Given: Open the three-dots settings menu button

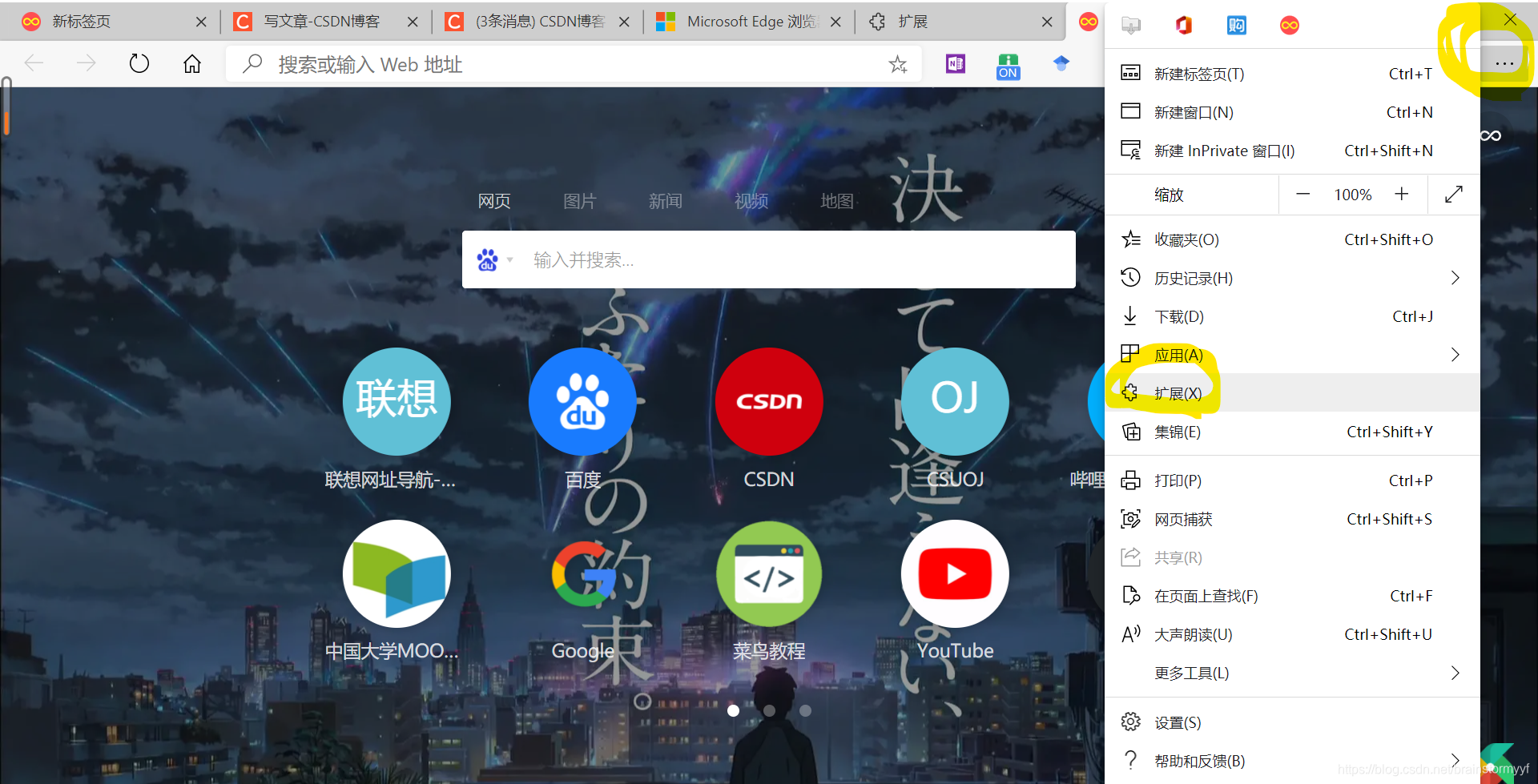Looking at the screenshot, I should [x=1504, y=63].
